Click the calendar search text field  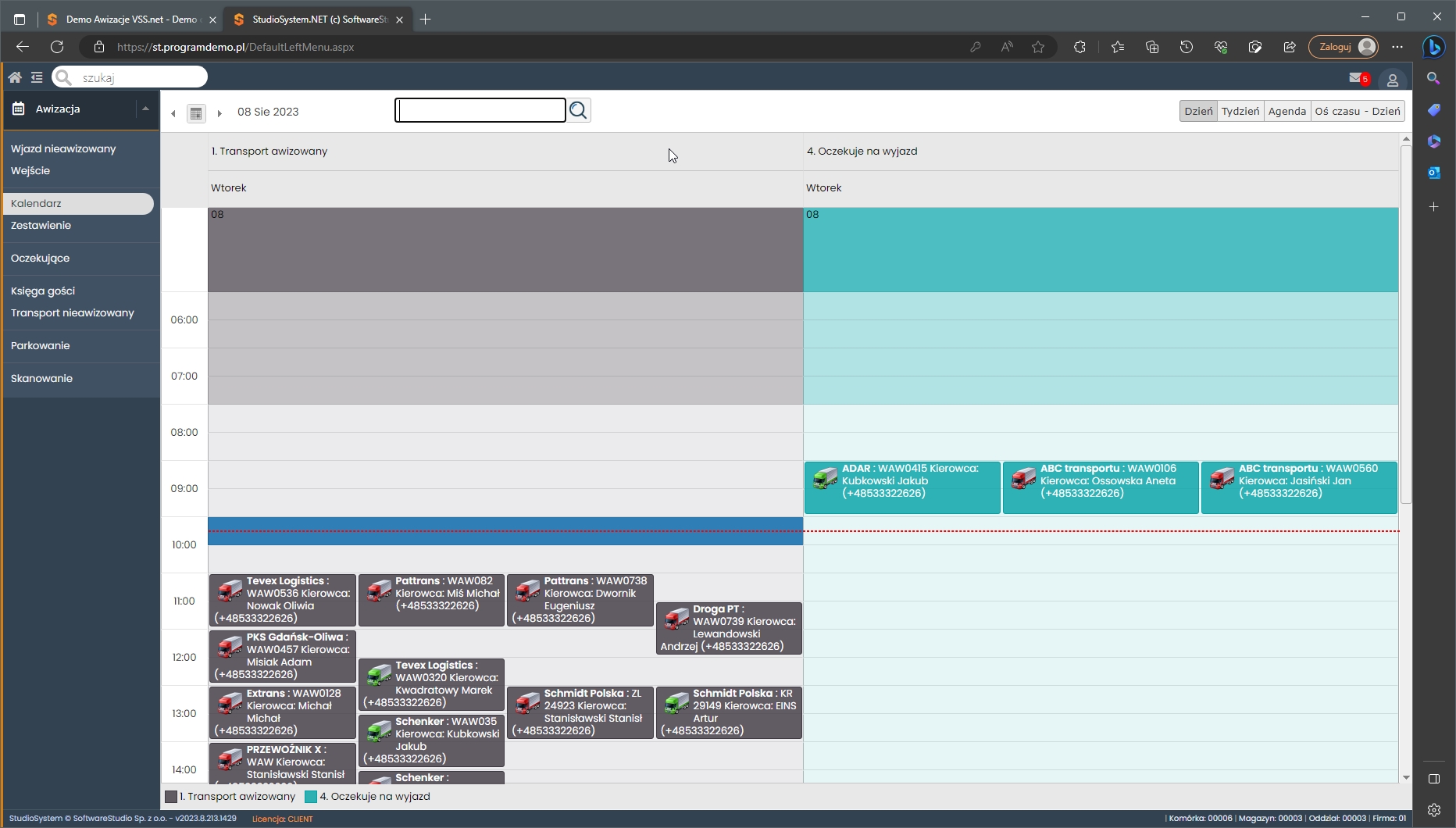click(480, 111)
